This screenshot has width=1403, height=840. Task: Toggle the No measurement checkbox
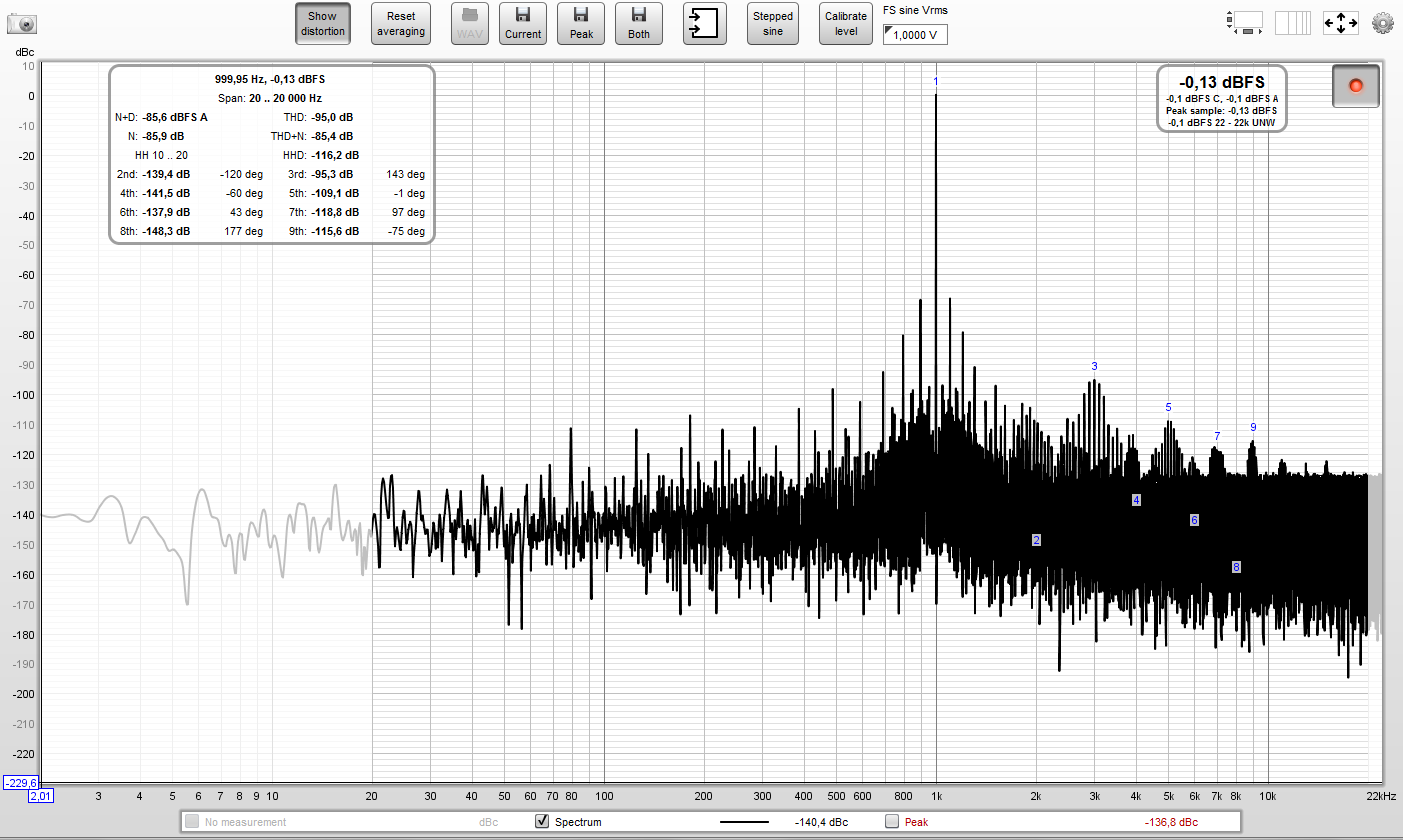click(192, 821)
